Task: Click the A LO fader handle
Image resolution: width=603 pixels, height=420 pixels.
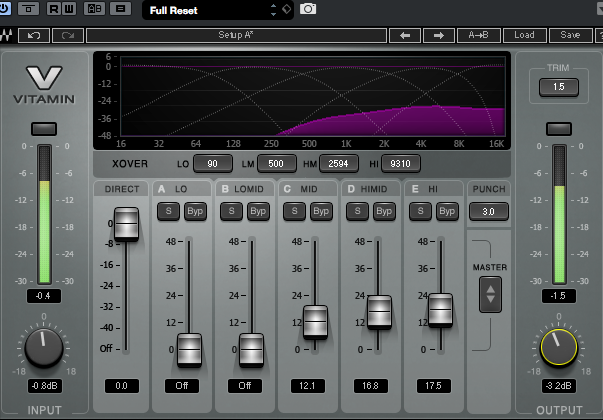Action: pos(189,350)
